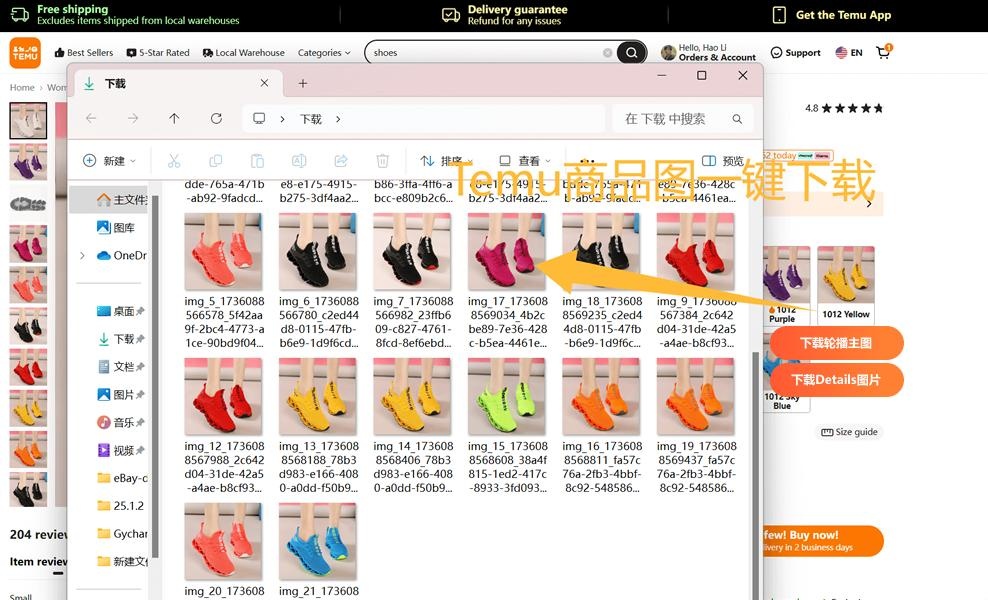
Task: Open the 查看 view dropdown
Action: point(525,161)
